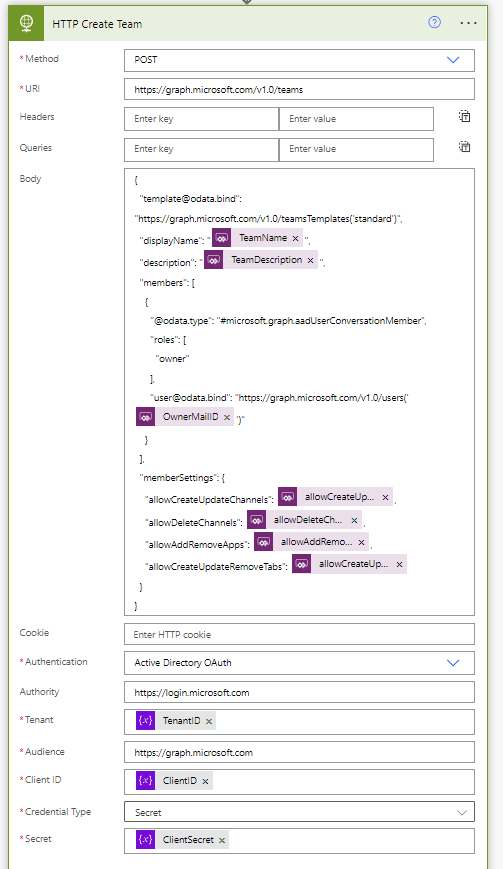This screenshot has height=869, width=503.
Task: Remove allowCreateUp... token after allowCreateUpdateRemoveTabs
Action: click(x=399, y=565)
